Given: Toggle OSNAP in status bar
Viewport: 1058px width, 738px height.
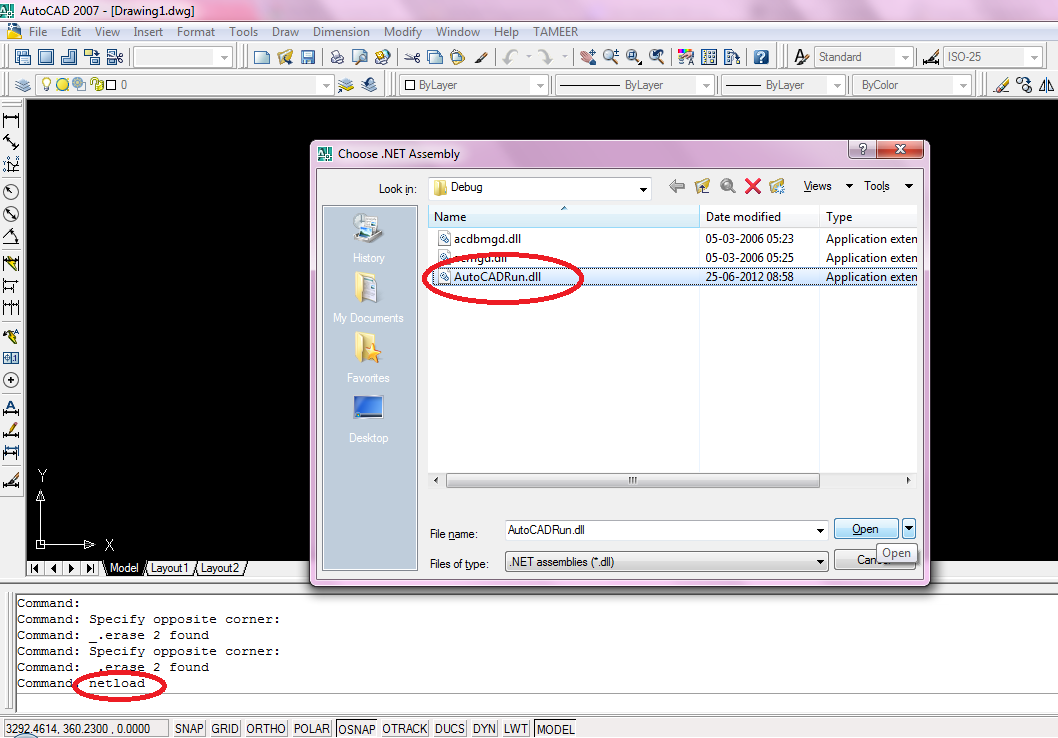Looking at the screenshot, I should pyautogui.click(x=356, y=729).
